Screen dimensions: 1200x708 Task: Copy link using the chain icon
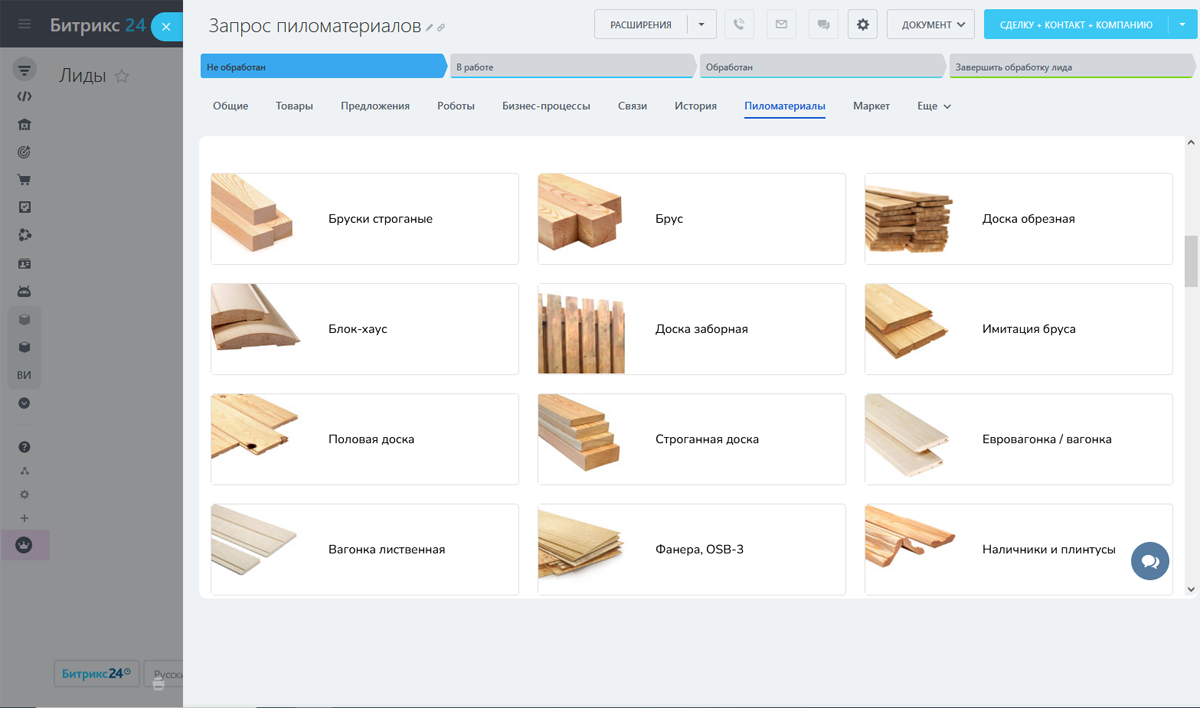441,28
